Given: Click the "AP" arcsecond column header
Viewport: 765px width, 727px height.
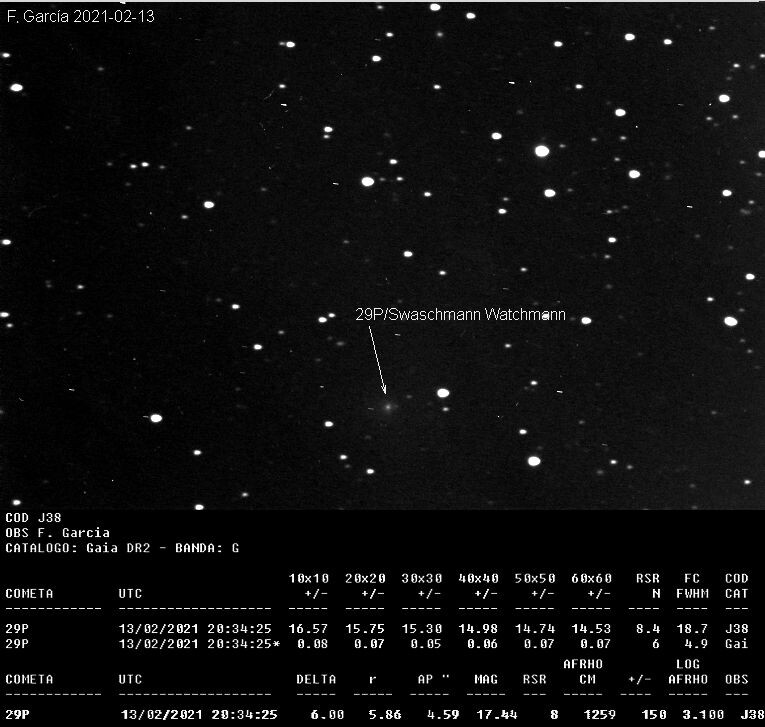Looking at the screenshot, I should click(x=433, y=680).
